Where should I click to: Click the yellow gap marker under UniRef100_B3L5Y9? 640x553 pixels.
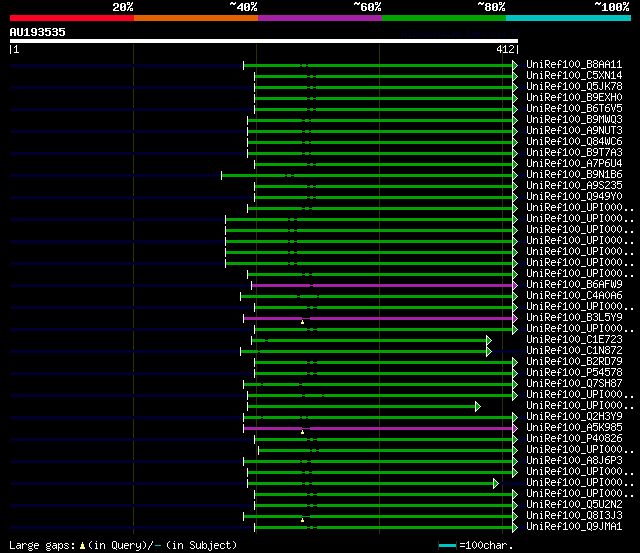pos(302,322)
